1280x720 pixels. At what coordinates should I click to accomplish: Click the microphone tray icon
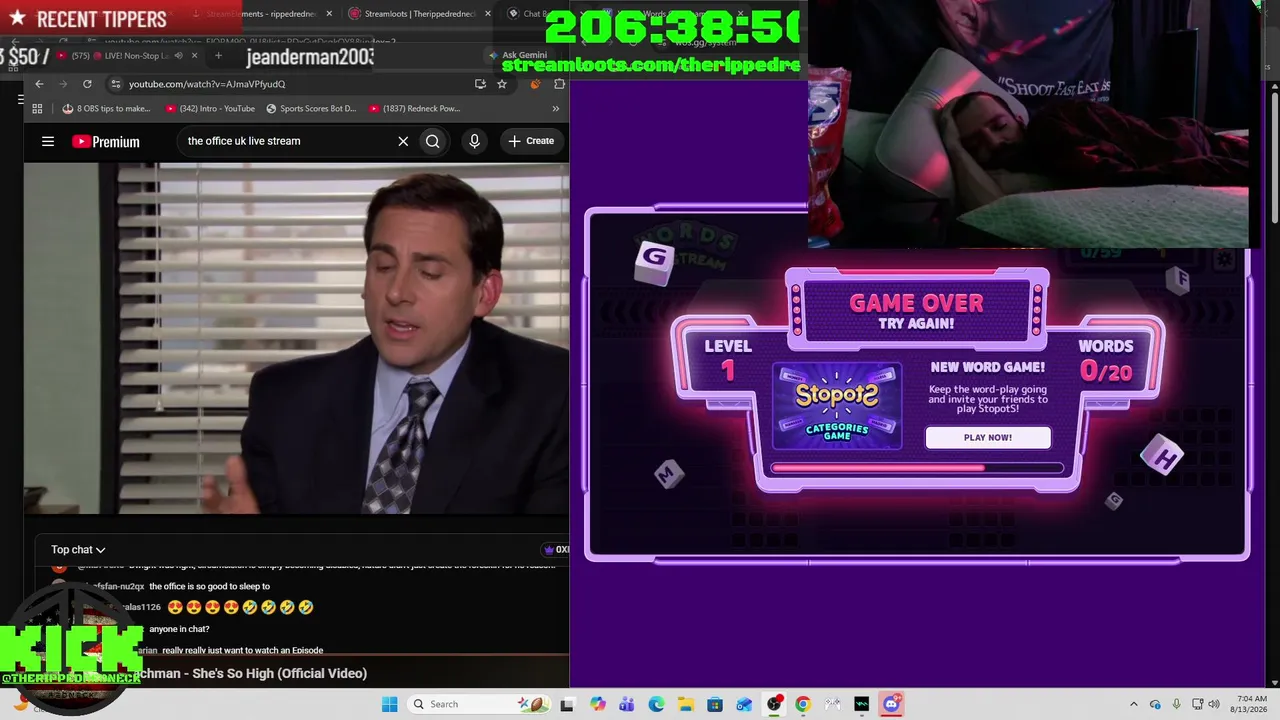point(1176,704)
